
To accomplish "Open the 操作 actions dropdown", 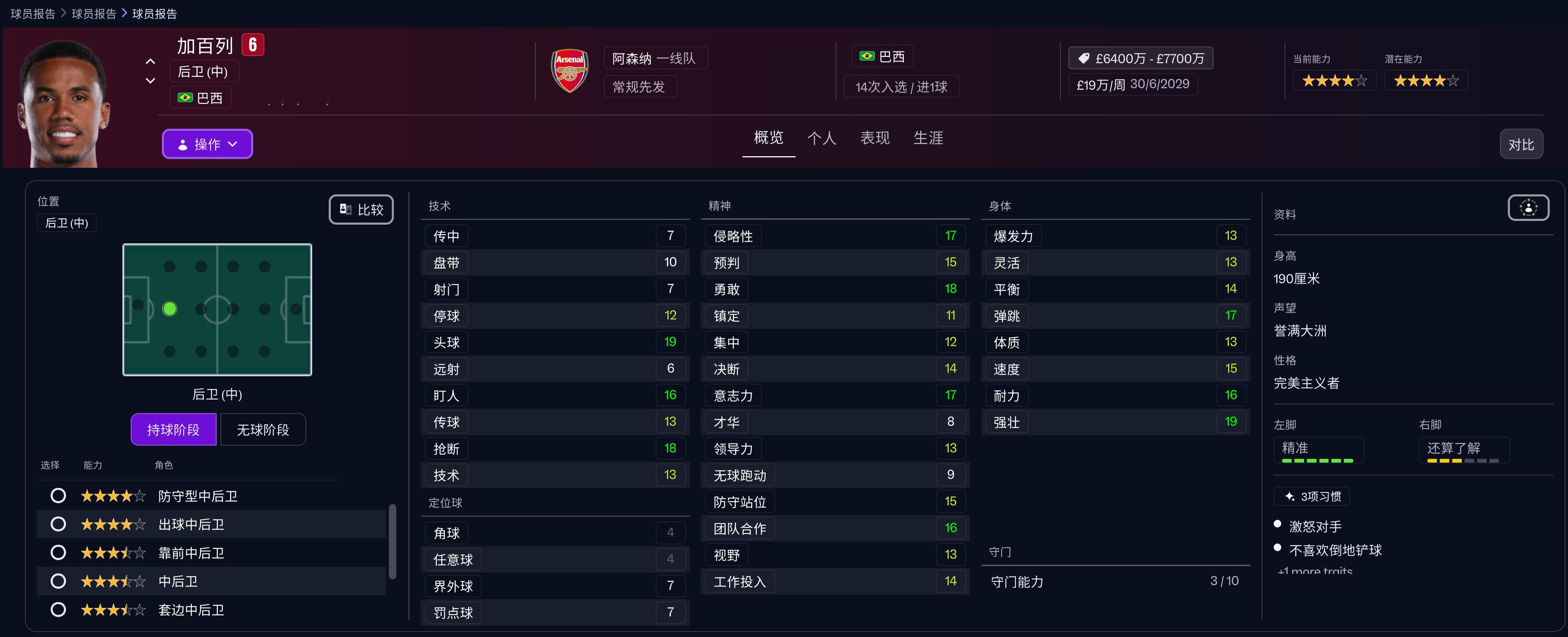I will 207,145.
